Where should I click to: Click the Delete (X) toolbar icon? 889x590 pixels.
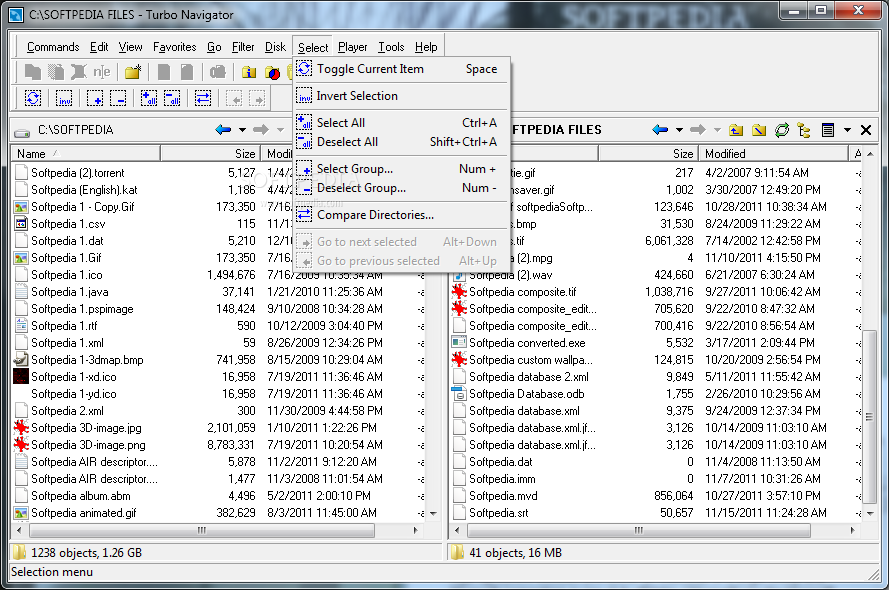pyautogui.click(x=78, y=72)
